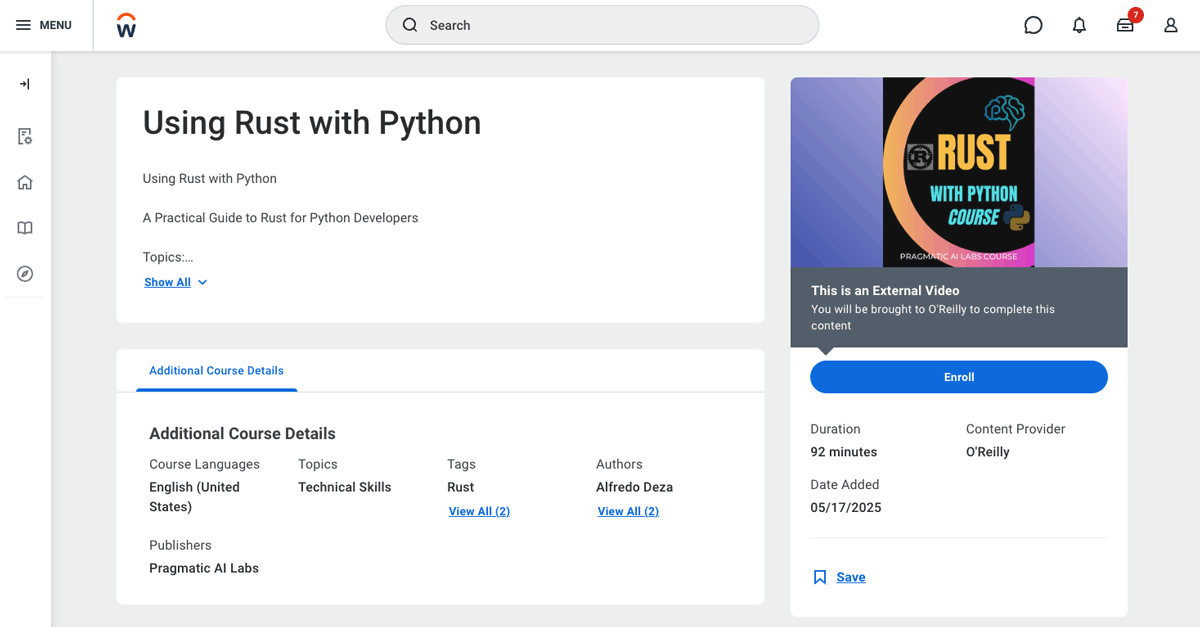This screenshot has width=1200, height=627.
Task: Go to the home sidebar icon
Action: [x=25, y=182]
